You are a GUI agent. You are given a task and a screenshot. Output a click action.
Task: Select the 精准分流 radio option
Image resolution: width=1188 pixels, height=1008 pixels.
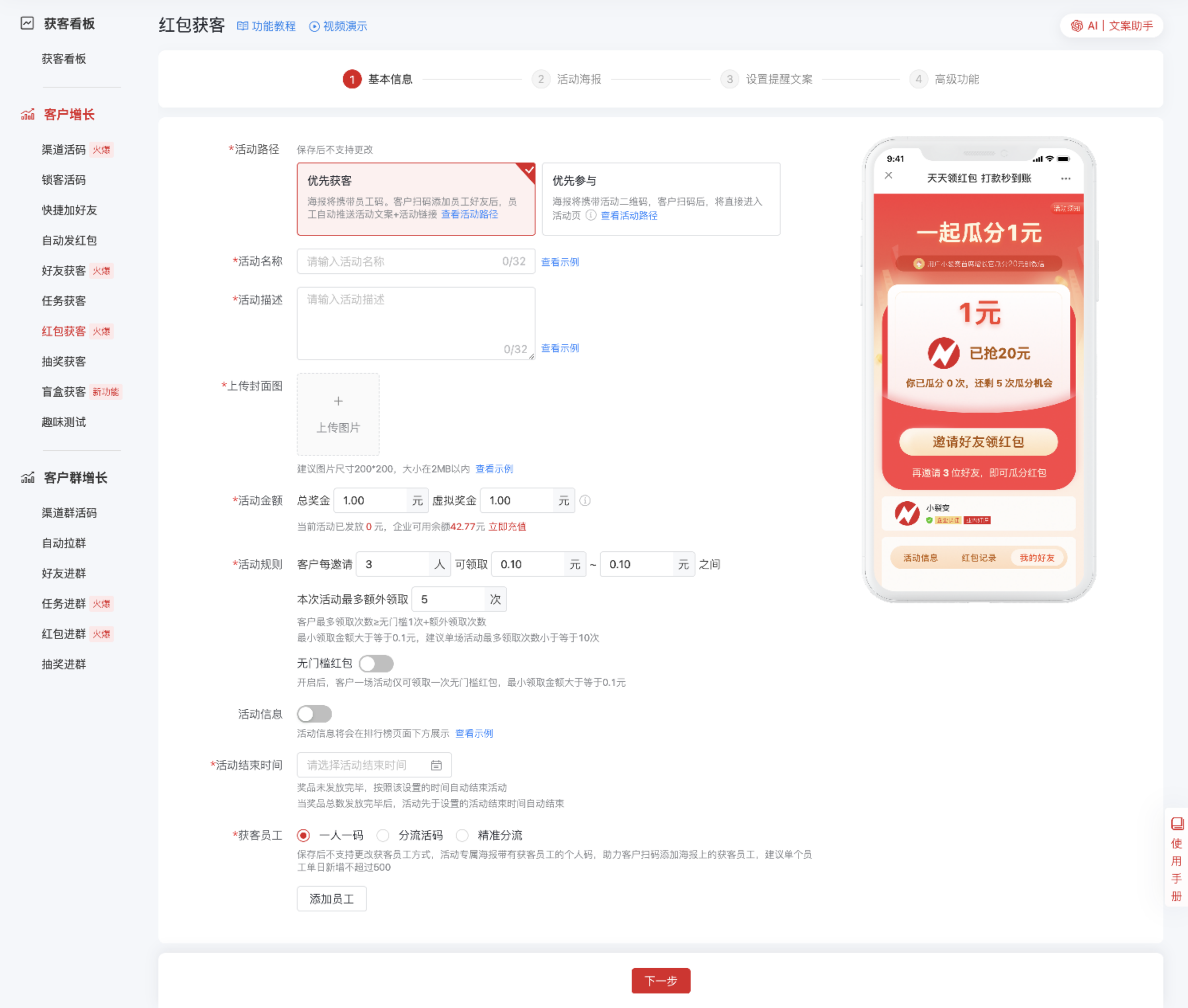[462, 835]
